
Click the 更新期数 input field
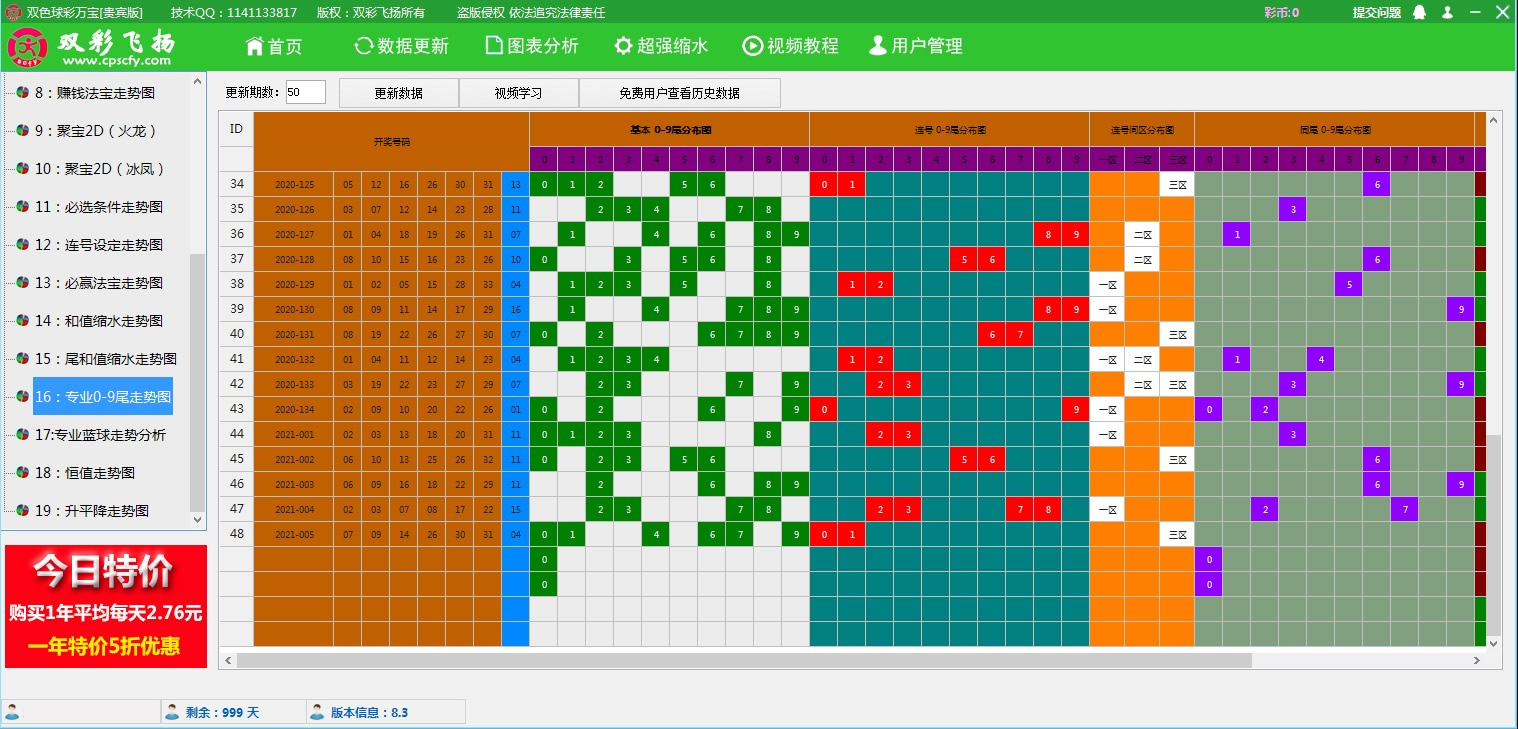pyautogui.click(x=305, y=92)
